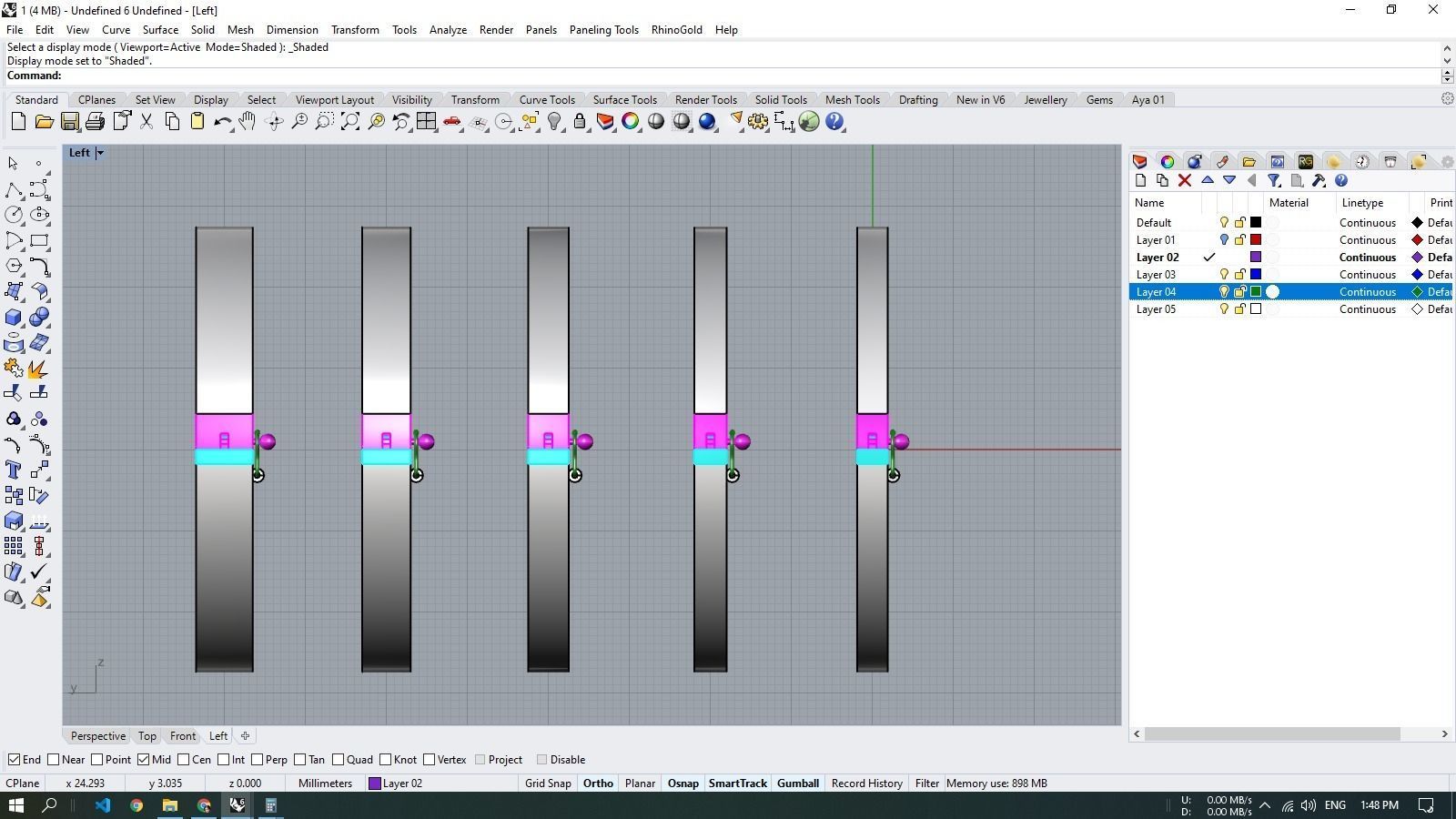Toggle the End osnap checkbox
The image size is (1456, 819).
[x=14, y=760]
